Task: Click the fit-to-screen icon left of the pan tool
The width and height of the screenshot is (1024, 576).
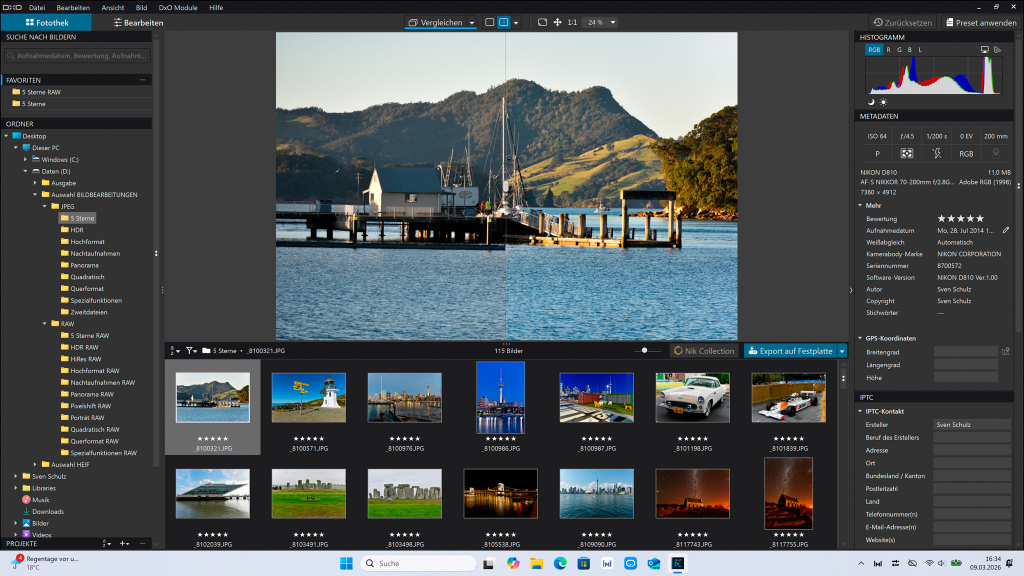Action: pyautogui.click(x=542, y=22)
